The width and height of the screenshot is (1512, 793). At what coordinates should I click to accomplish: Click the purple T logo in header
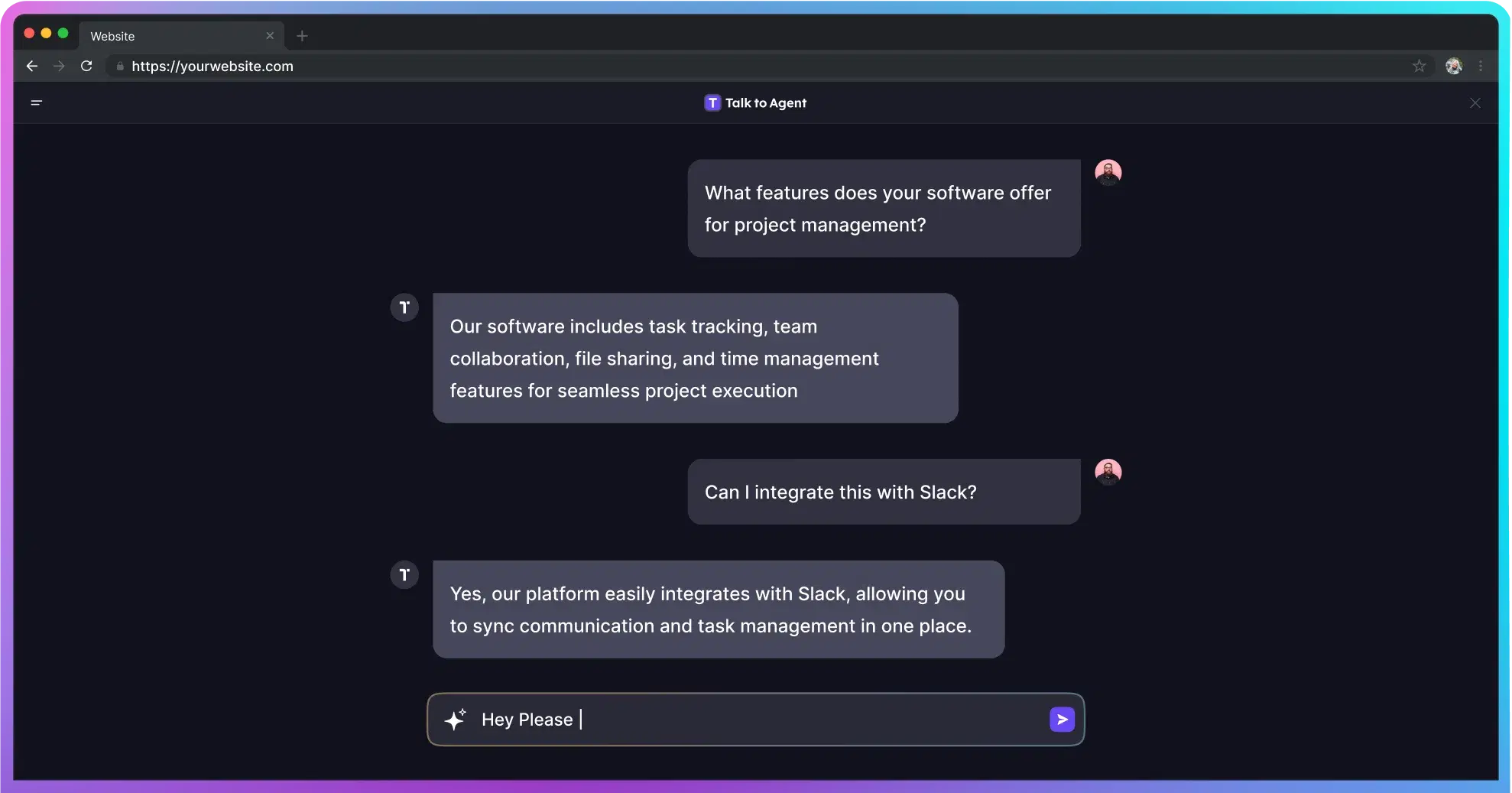pyautogui.click(x=712, y=103)
